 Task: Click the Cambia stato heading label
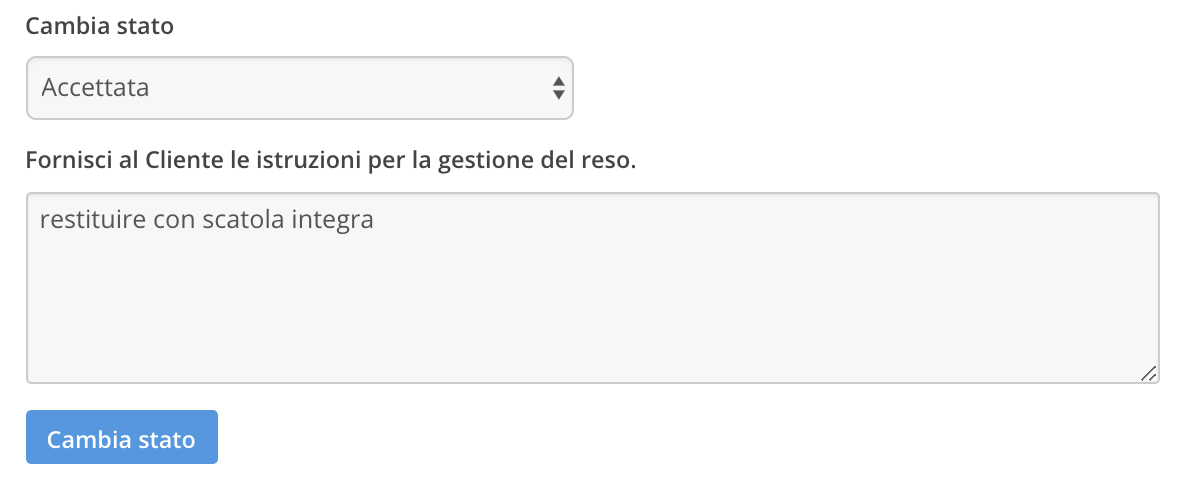coord(99,26)
